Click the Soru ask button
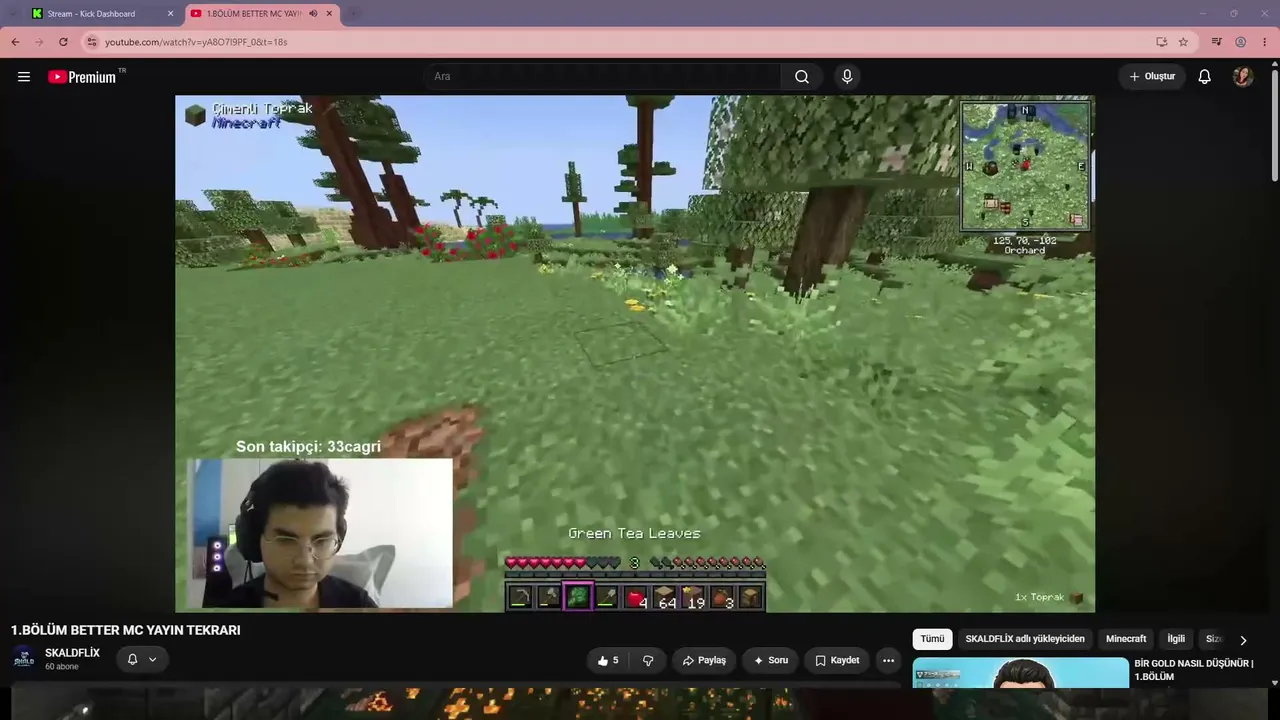 [x=770, y=660]
